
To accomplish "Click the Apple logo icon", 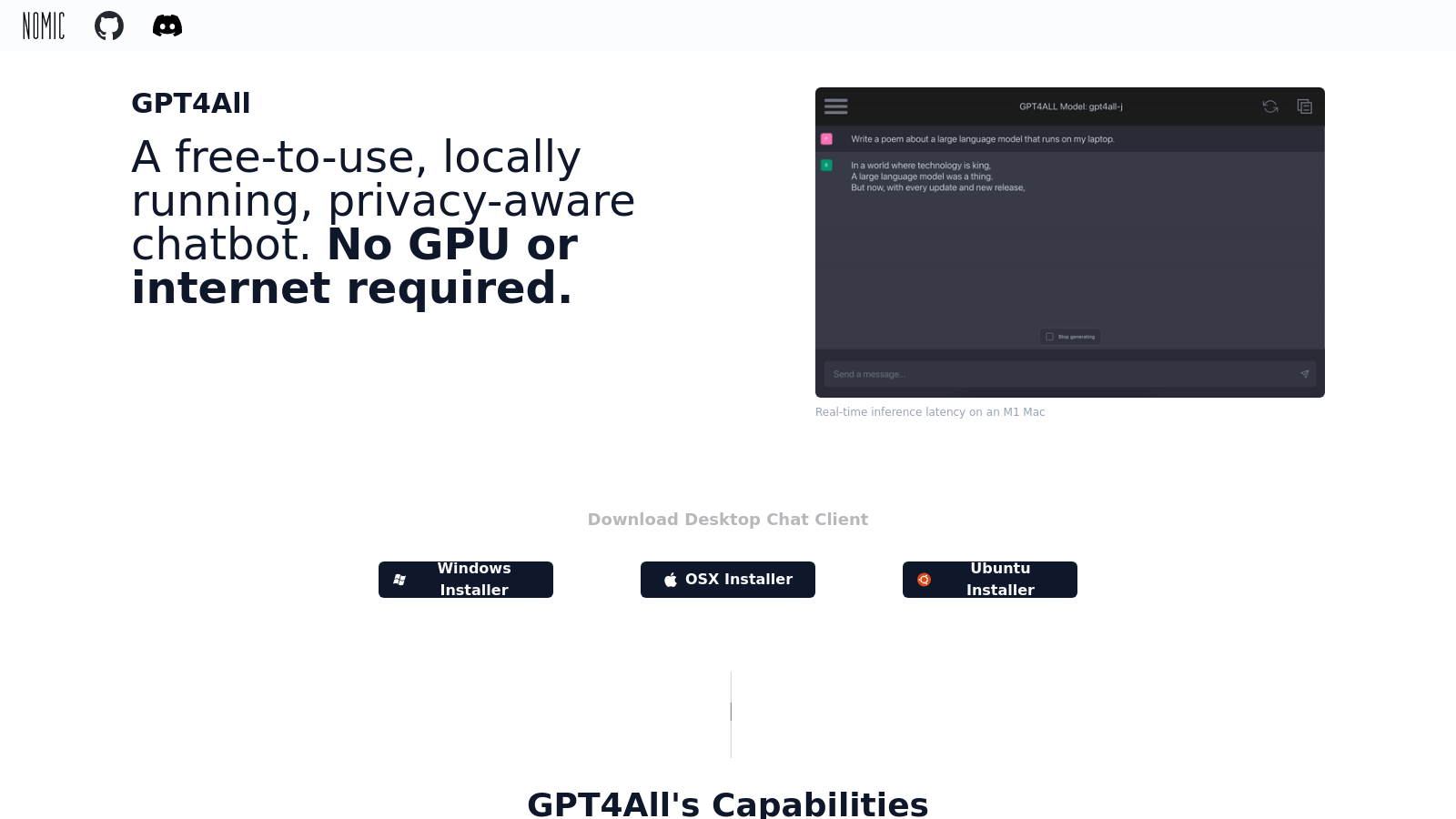I will click(x=671, y=580).
